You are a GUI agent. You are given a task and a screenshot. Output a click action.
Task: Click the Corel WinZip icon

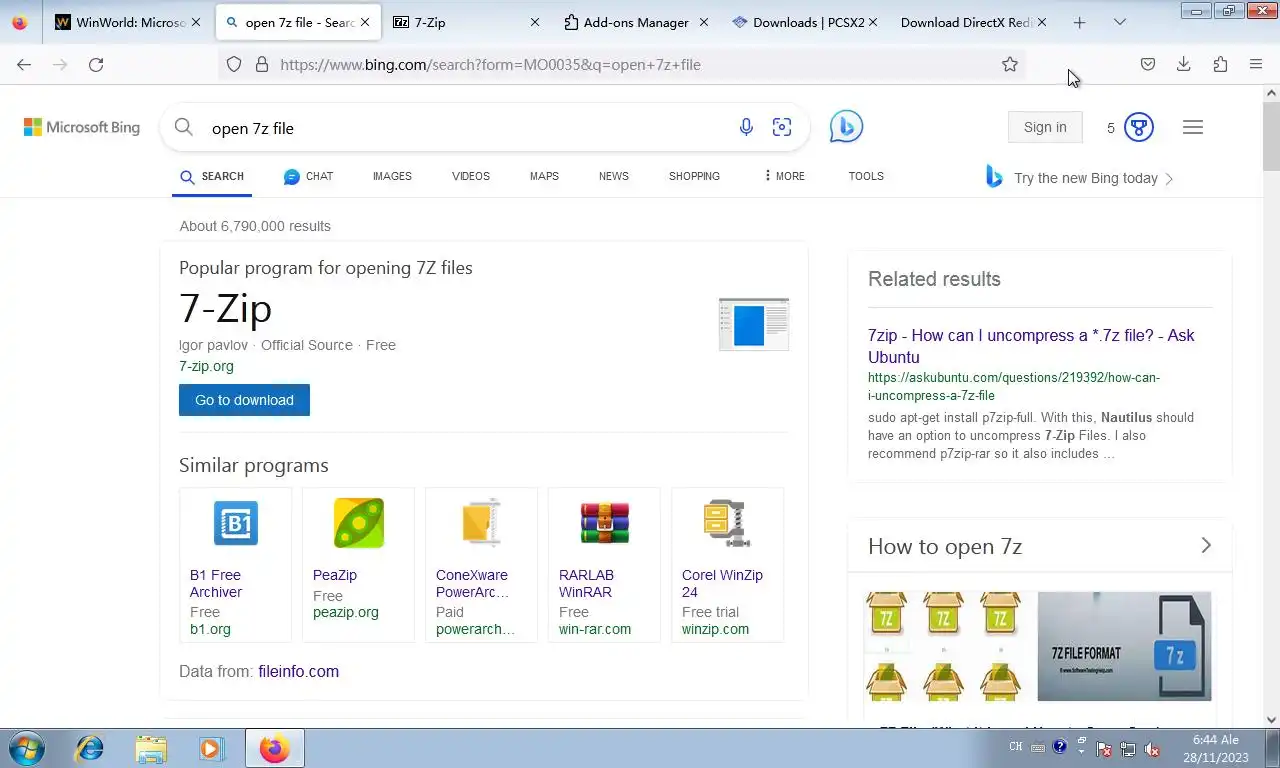tap(727, 523)
